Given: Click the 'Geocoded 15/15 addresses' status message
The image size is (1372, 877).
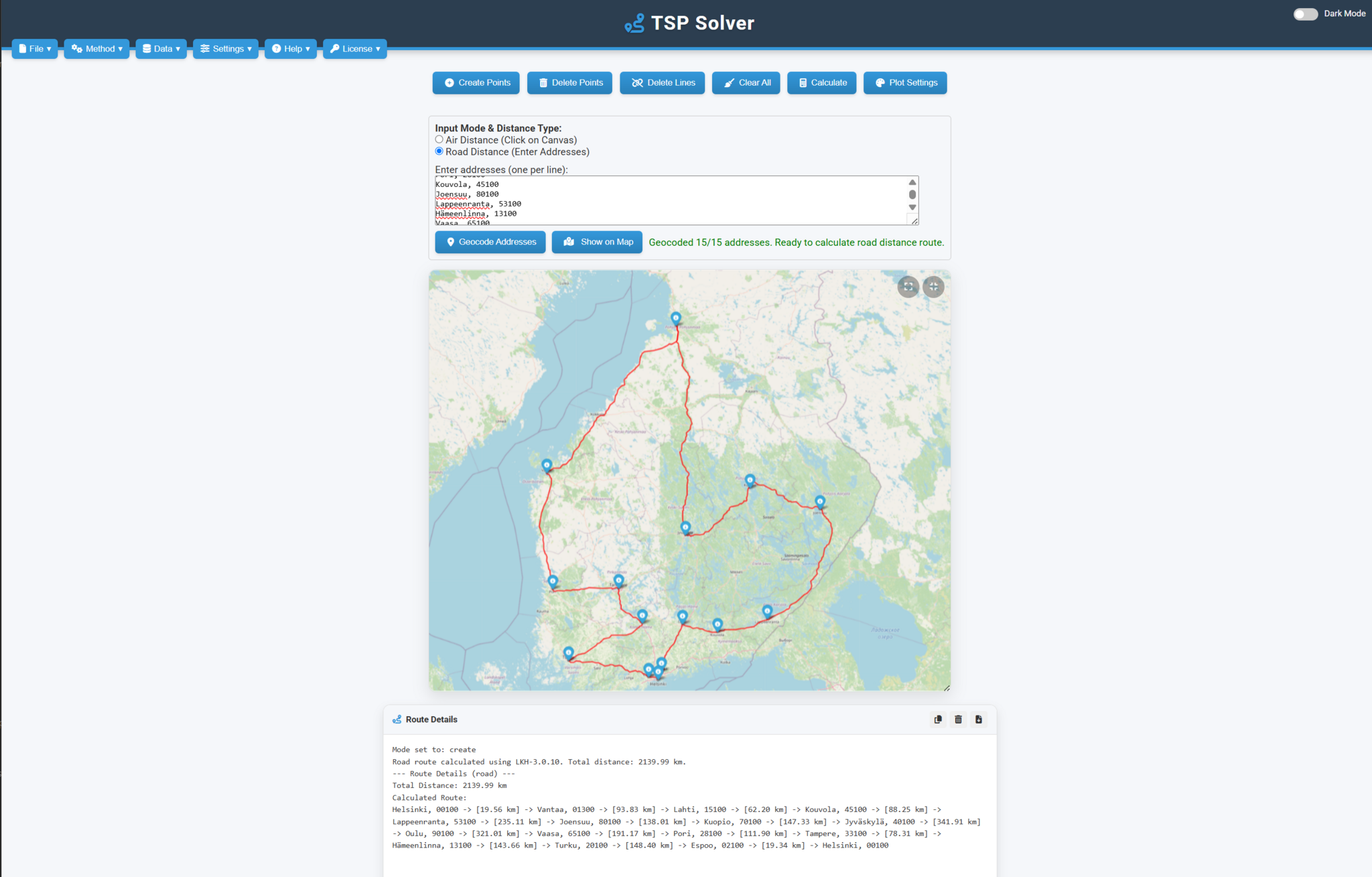Looking at the screenshot, I should pos(797,243).
